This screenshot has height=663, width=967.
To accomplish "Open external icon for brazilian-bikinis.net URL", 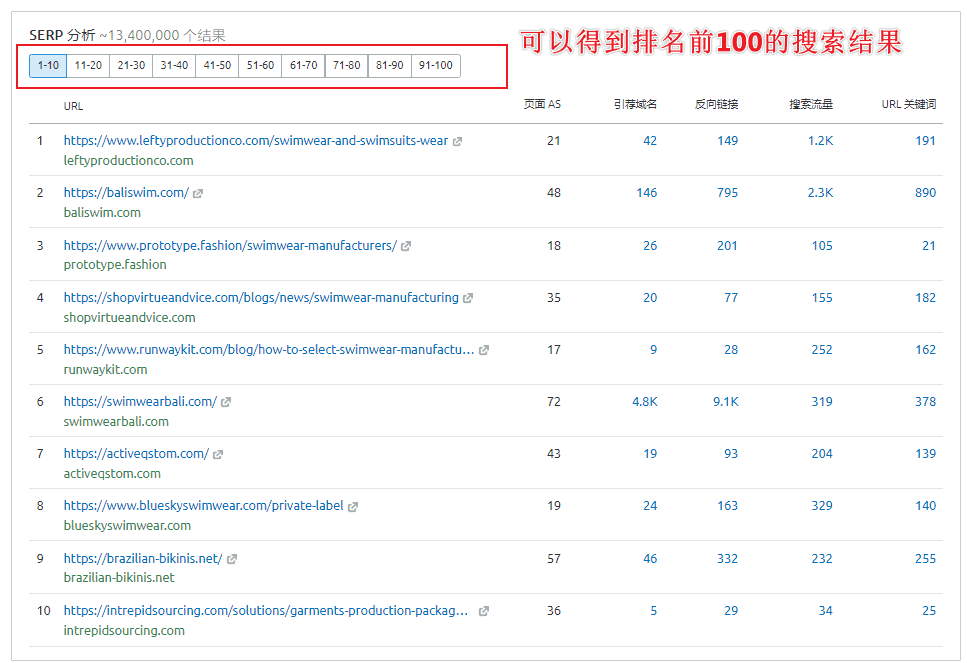I will point(232,559).
